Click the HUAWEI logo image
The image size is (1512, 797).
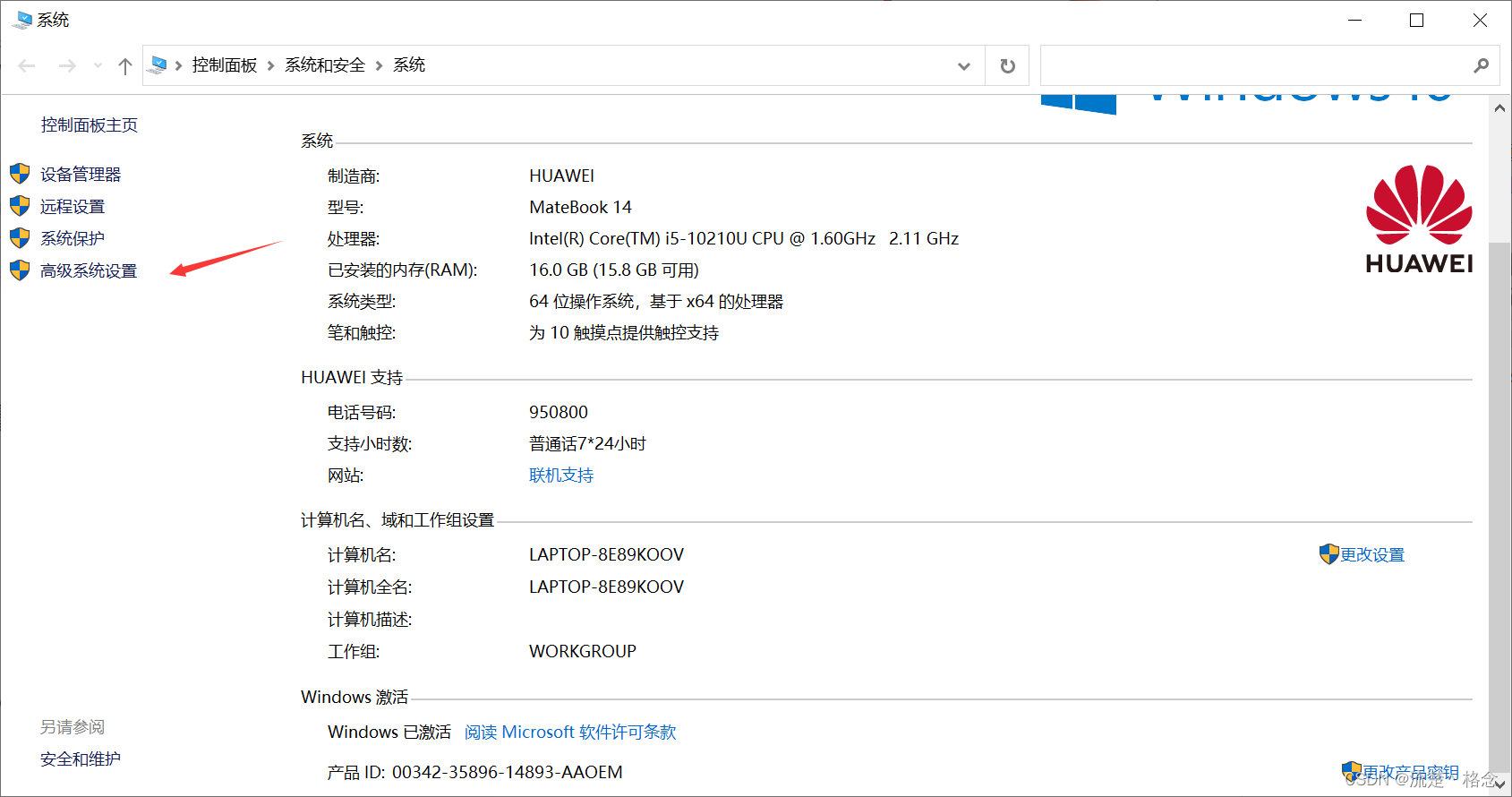tap(1419, 219)
